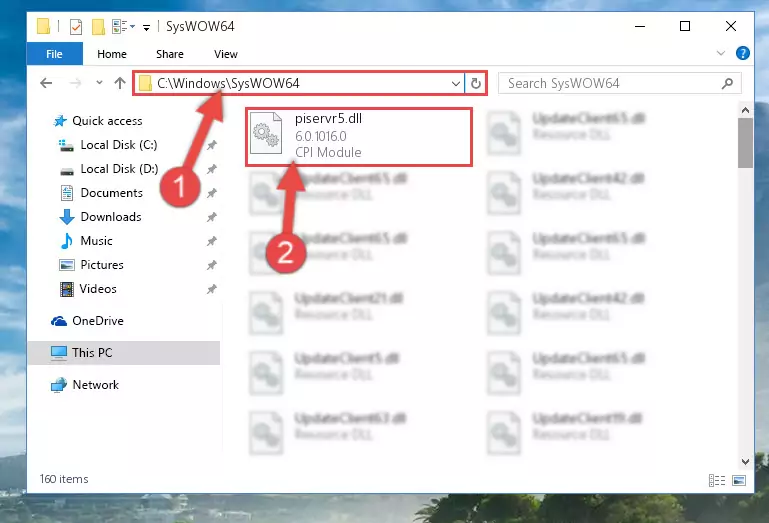
Task: Click the pin icon beside Local Disk (D:)
Action: (212, 169)
